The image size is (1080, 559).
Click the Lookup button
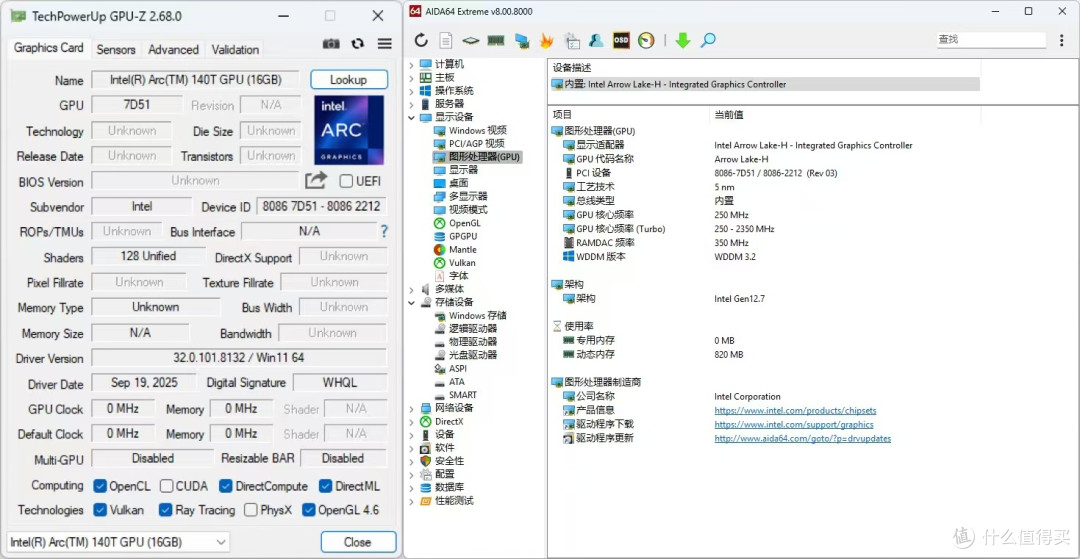[349, 80]
